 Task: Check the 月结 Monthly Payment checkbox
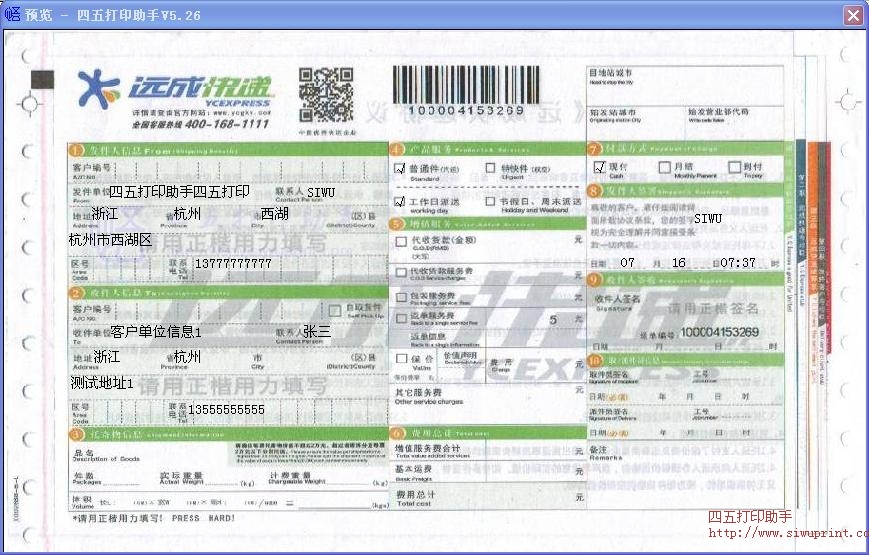(x=665, y=167)
